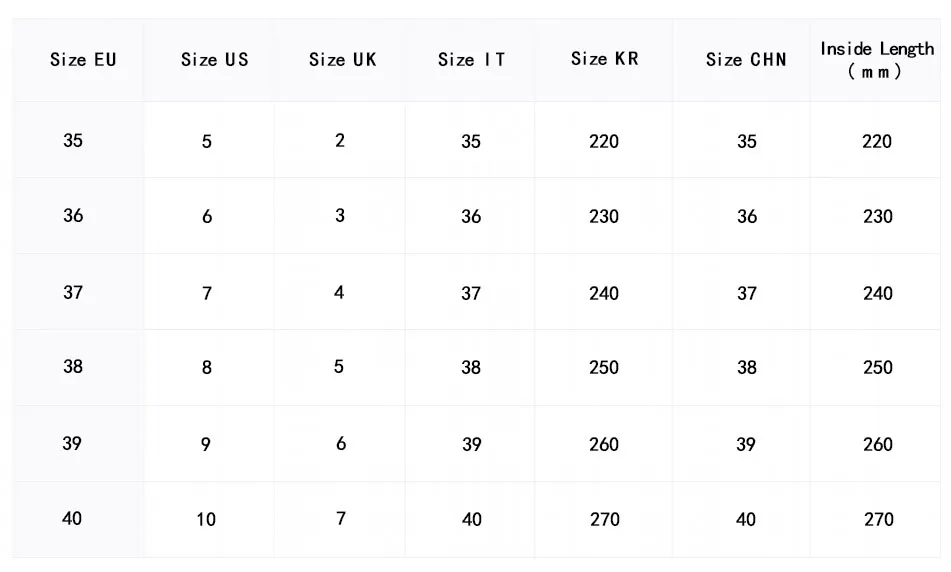Select US size 10 cell

pos(206,519)
